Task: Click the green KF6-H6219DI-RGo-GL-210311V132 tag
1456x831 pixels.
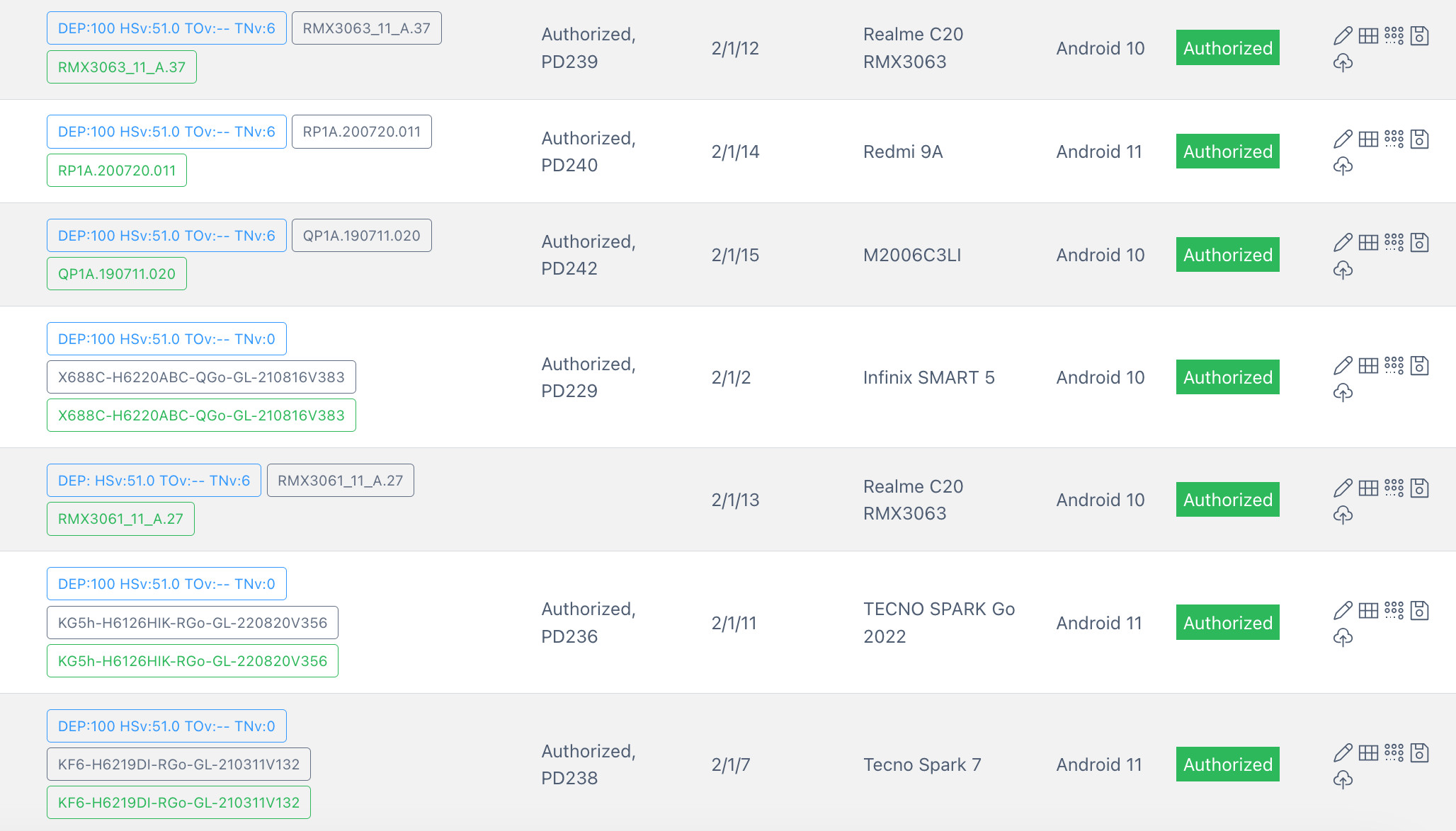Action: 178,803
